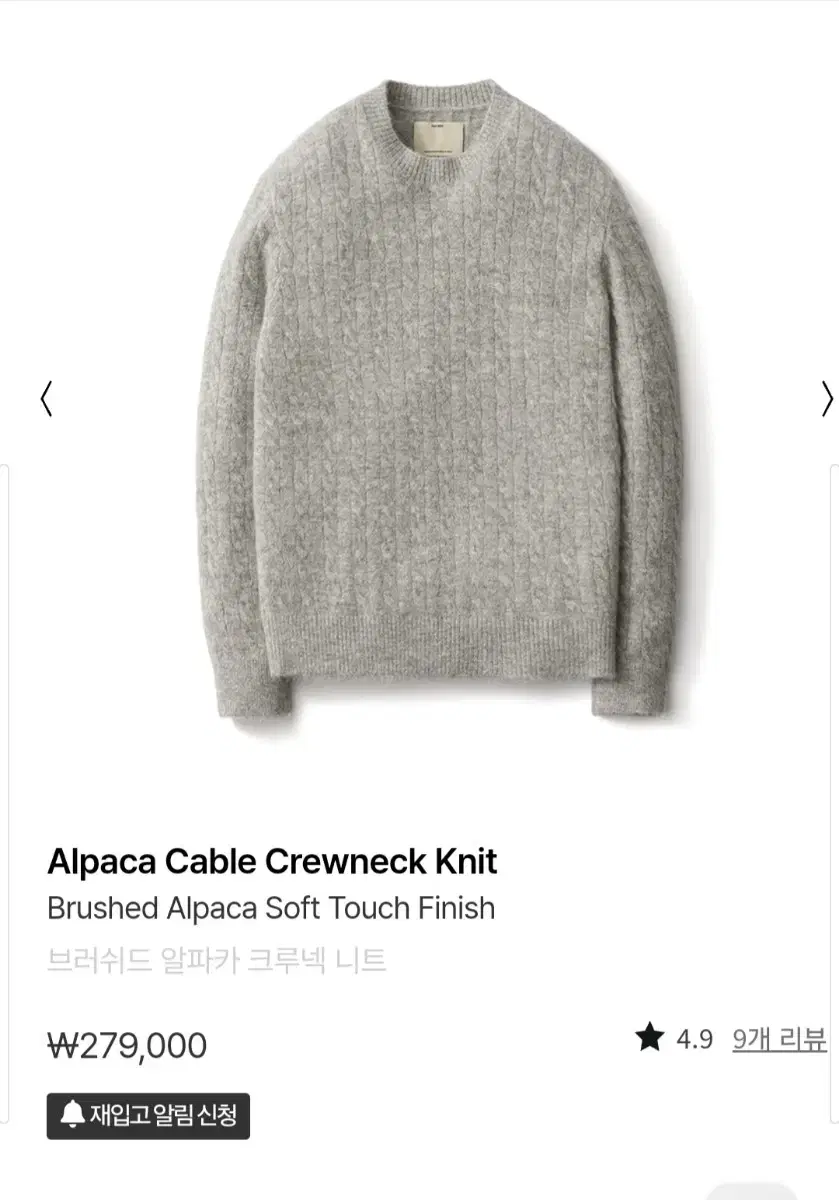Click the ₩279,000 price text
Image resolution: width=839 pixels, height=1200 pixels.
click(x=127, y=1045)
